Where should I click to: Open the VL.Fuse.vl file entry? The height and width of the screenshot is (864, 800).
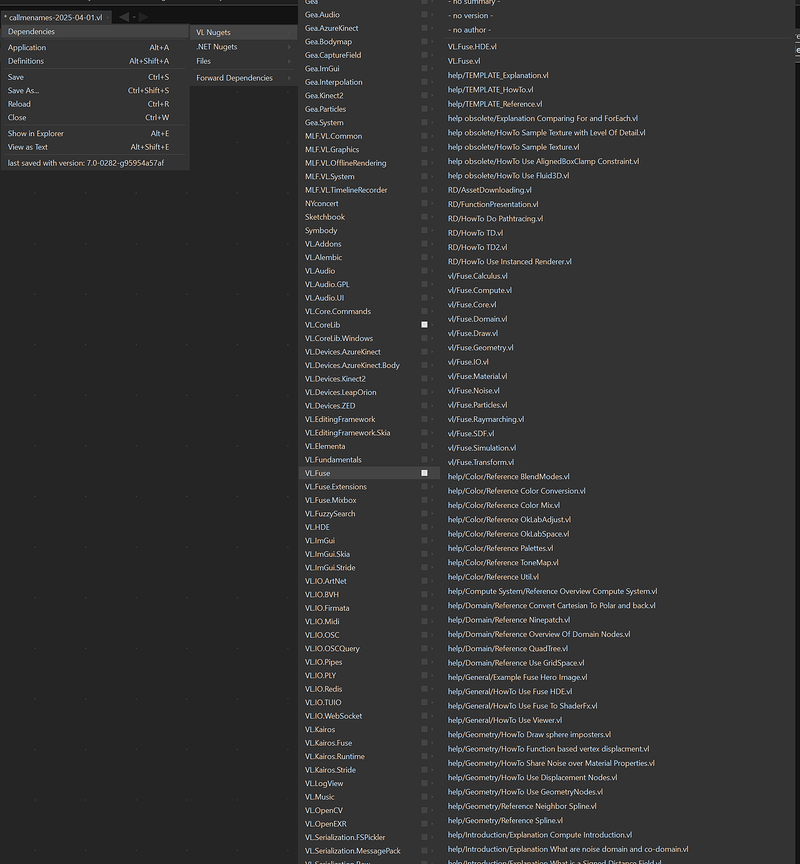463,61
